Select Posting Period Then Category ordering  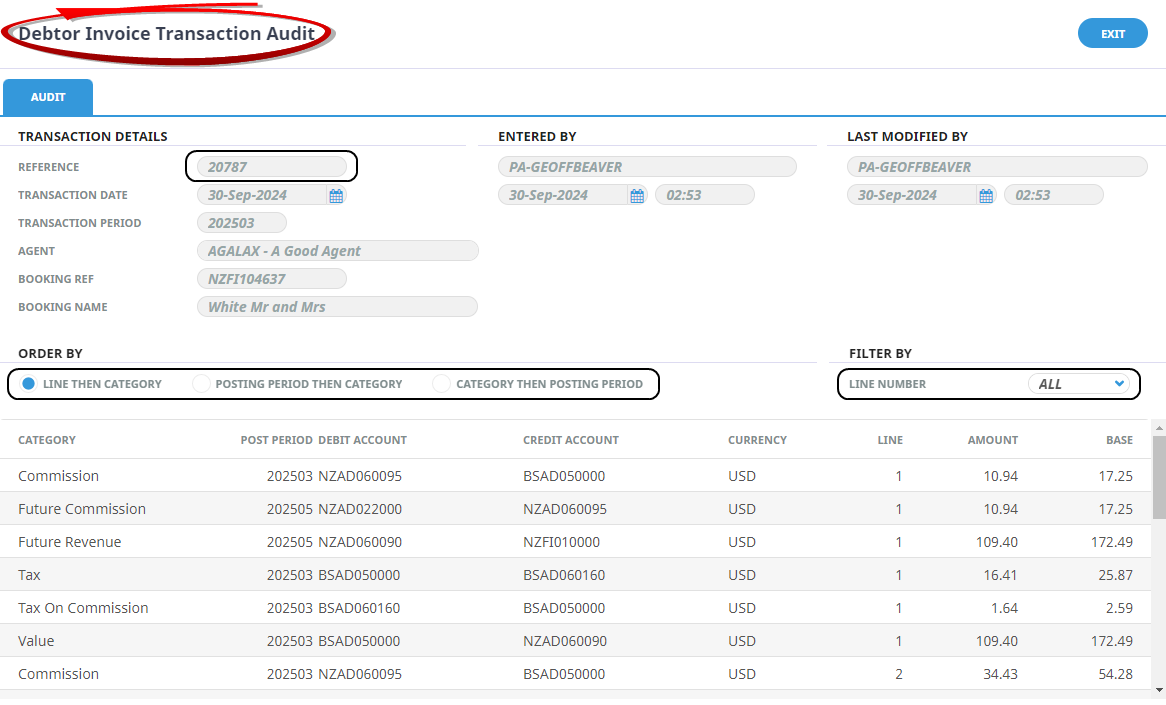[202, 384]
